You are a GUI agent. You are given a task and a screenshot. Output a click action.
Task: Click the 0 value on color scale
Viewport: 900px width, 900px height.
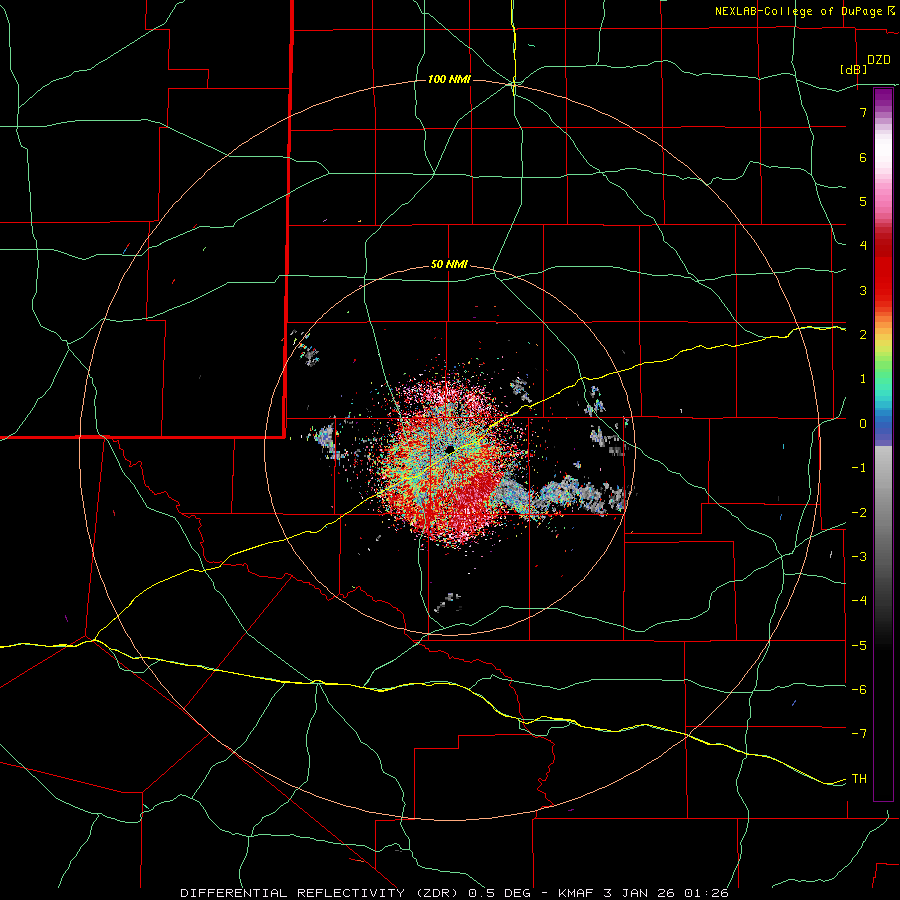(863, 424)
